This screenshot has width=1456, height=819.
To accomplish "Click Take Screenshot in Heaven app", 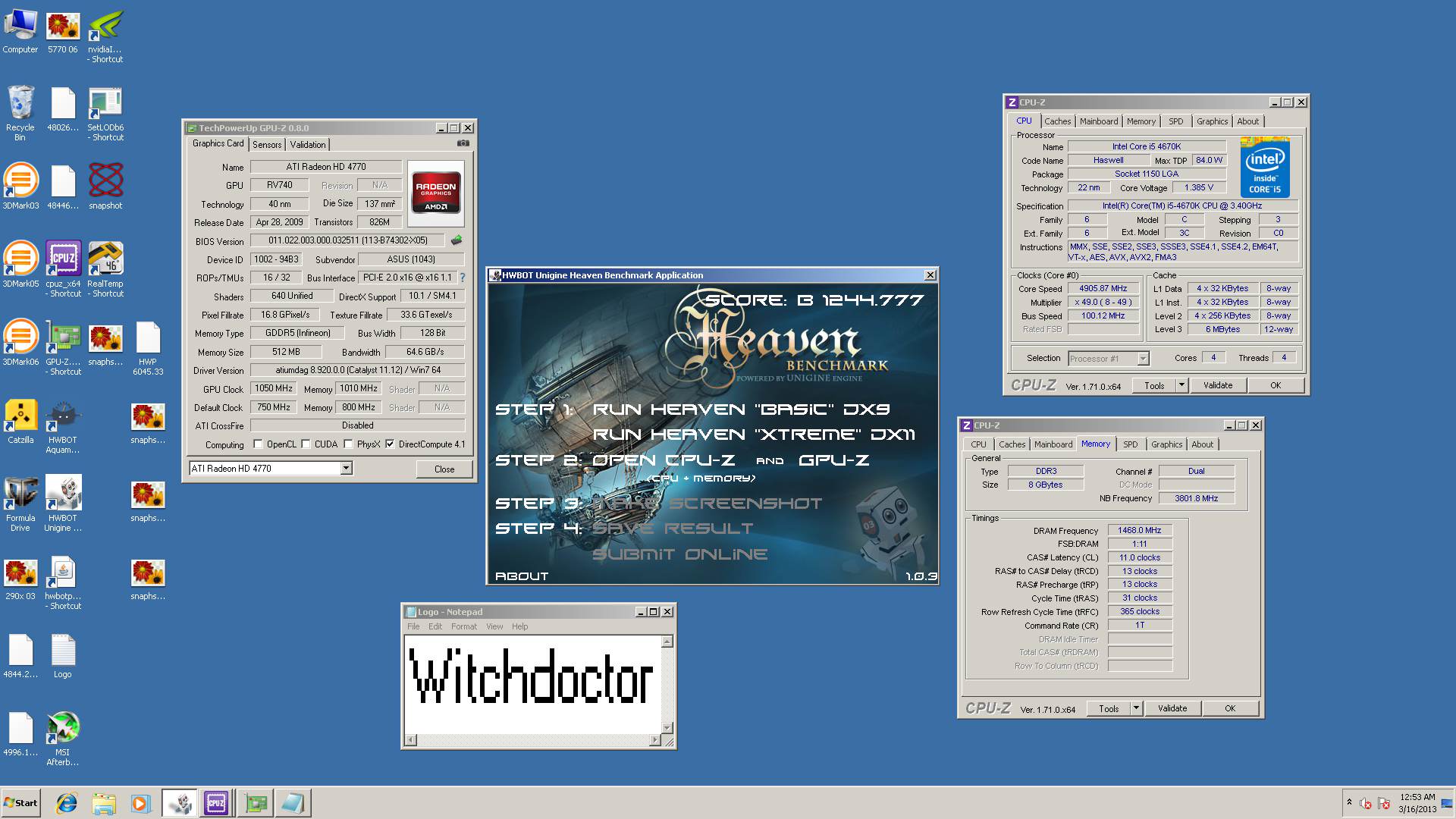I will [x=707, y=504].
